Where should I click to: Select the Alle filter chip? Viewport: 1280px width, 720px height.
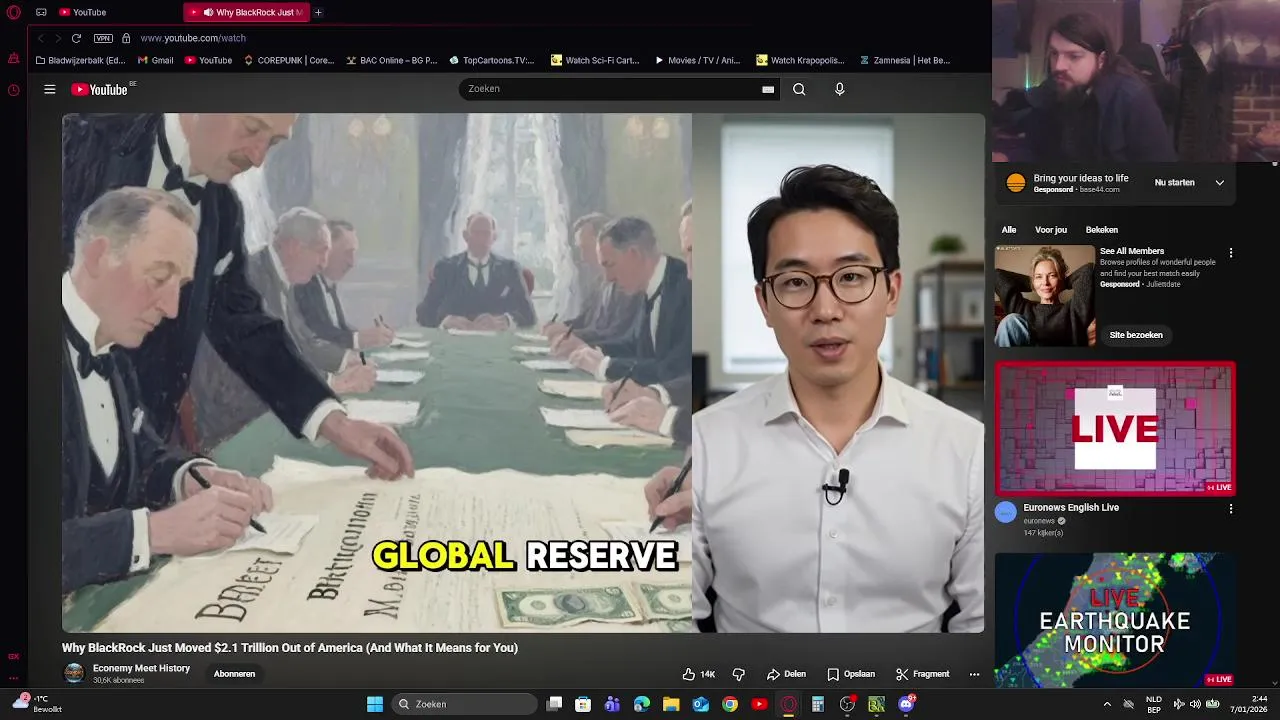(x=1009, y=230)
